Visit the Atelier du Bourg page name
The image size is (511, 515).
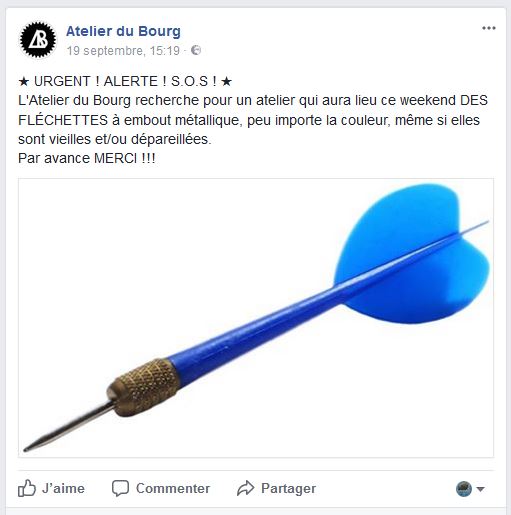point(123,31)
